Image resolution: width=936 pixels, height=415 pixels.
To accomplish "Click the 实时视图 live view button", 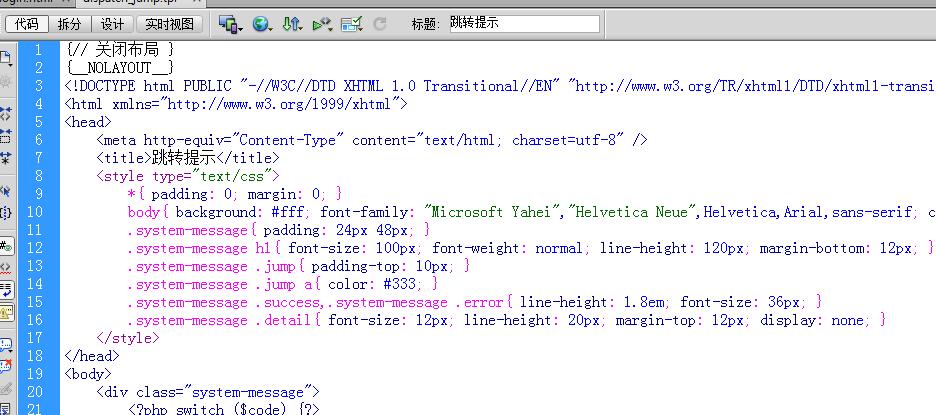I will [167, 24].
